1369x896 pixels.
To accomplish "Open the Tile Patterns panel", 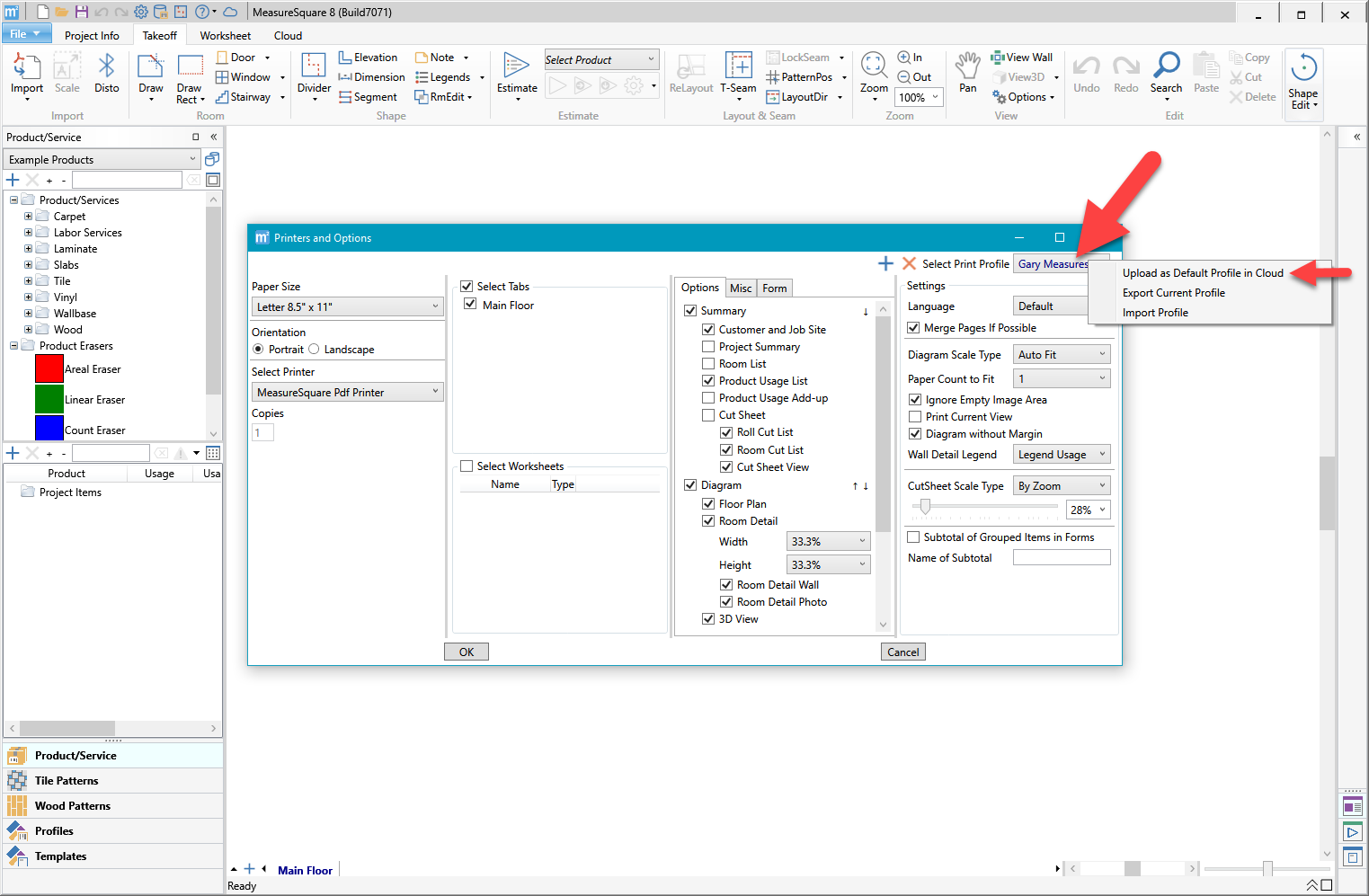I will [x=113, y=781].
